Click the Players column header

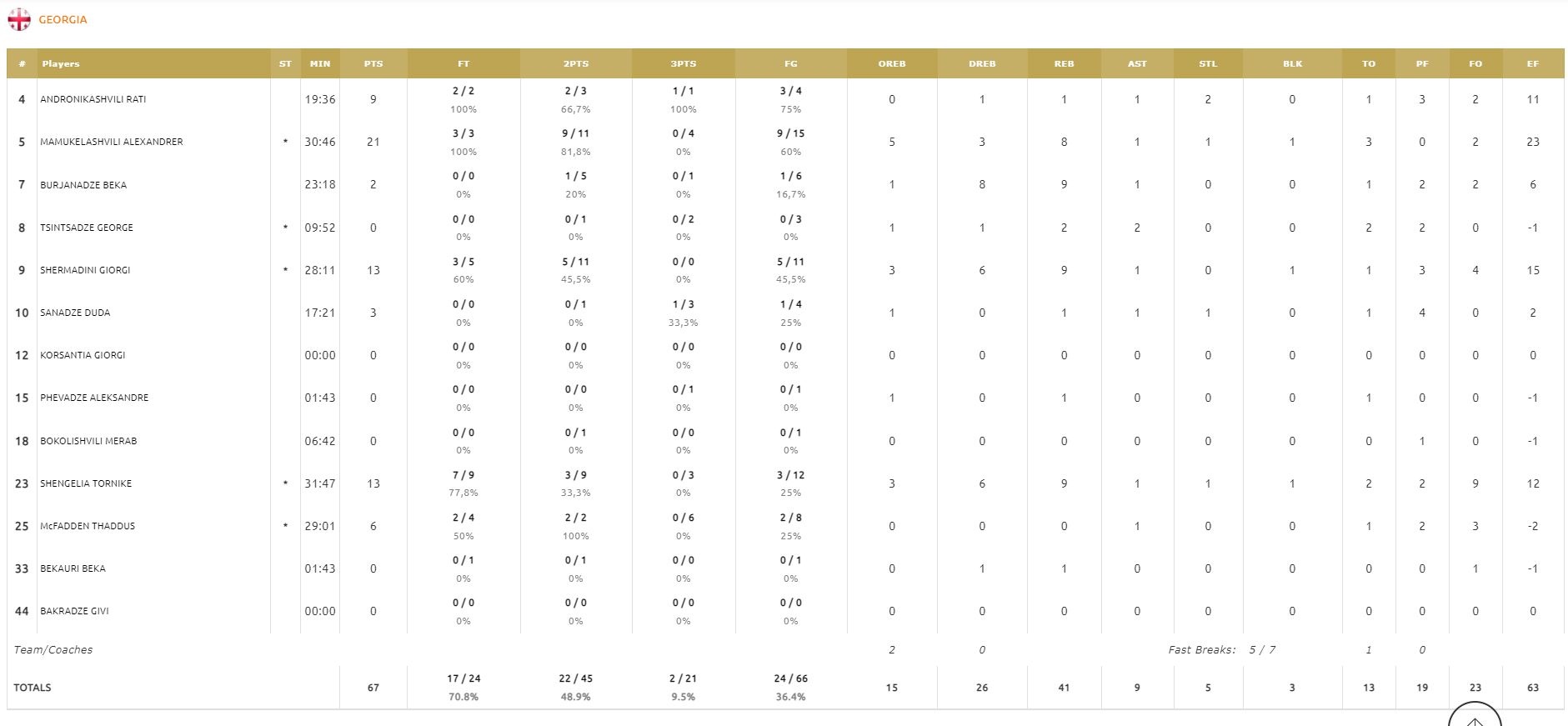61,63
